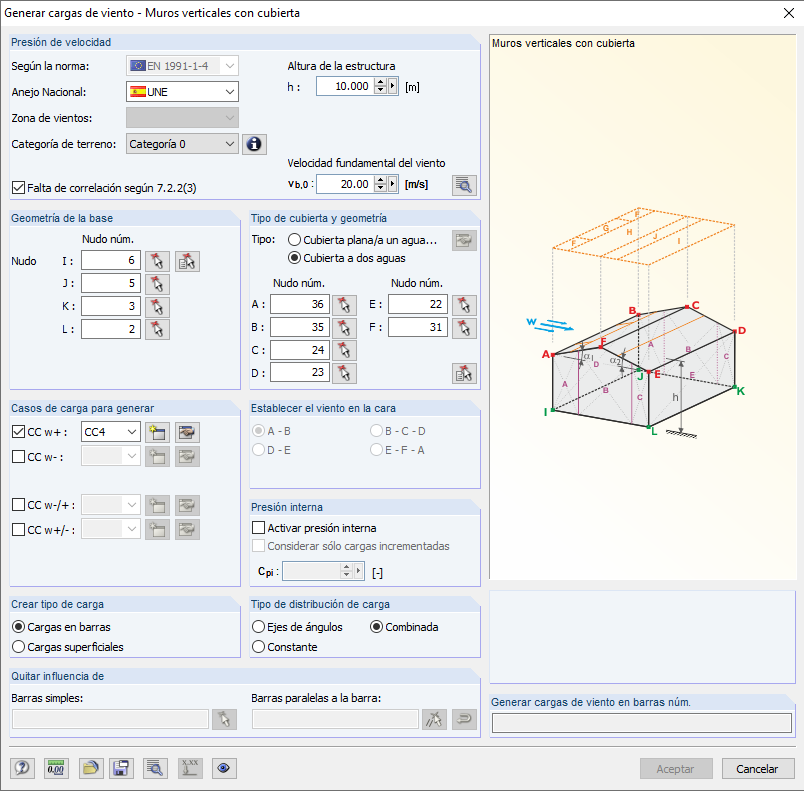This screenshot has width=804, height=791.
Task: Open wind velocity map lookup icon
Action: pos(464,185)
